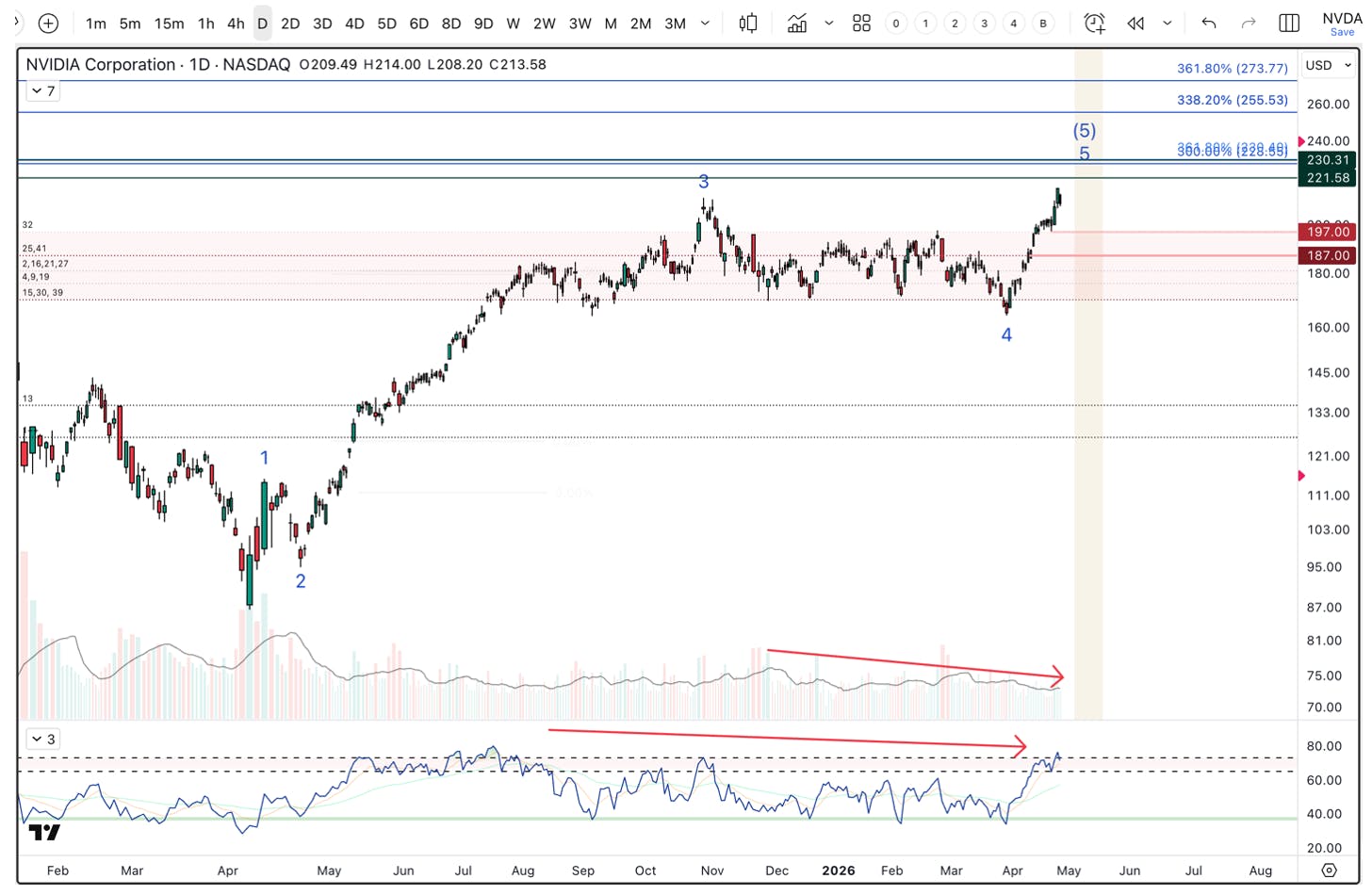
Task: Switch to the 1m timeframe
Action: click(x=96, y=24)
